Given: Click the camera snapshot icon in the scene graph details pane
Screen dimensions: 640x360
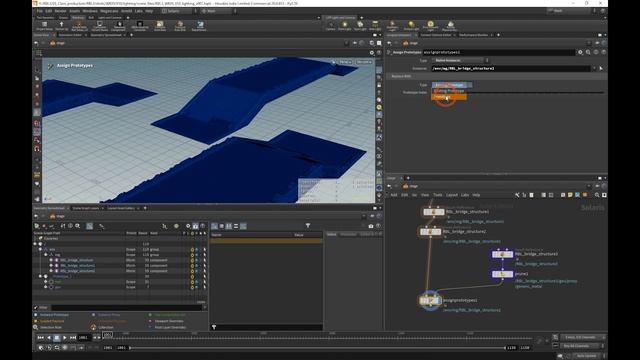Looking at the screenshot, I should 371,226.
